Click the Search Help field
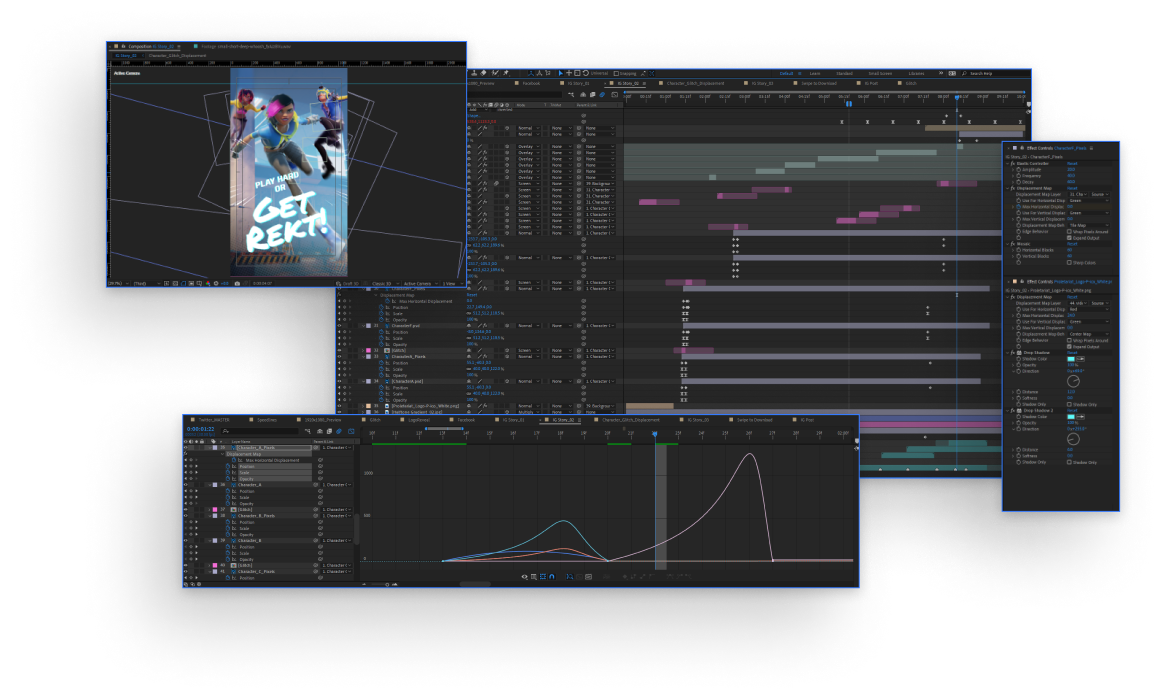1166x698 pixels. pyautogui.click(x=996, y=74)
